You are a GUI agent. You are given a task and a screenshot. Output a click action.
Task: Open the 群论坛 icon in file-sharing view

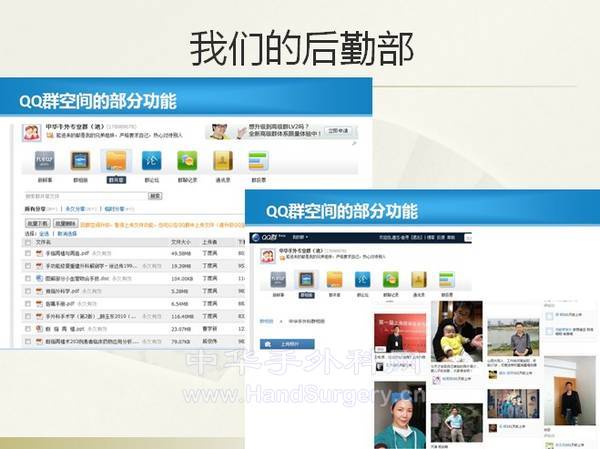[151, 162]
